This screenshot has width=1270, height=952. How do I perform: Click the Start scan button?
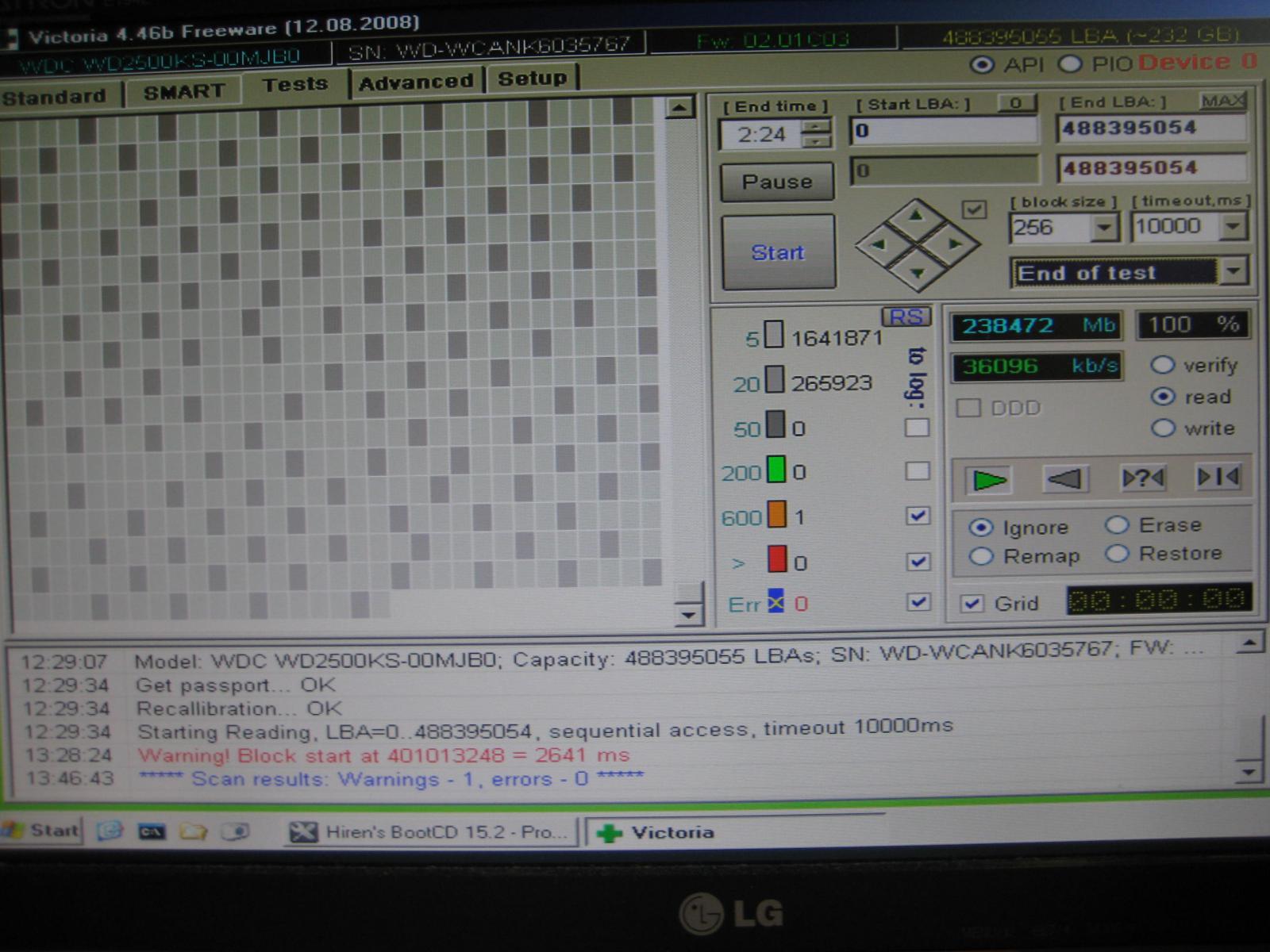pos(778,252)
